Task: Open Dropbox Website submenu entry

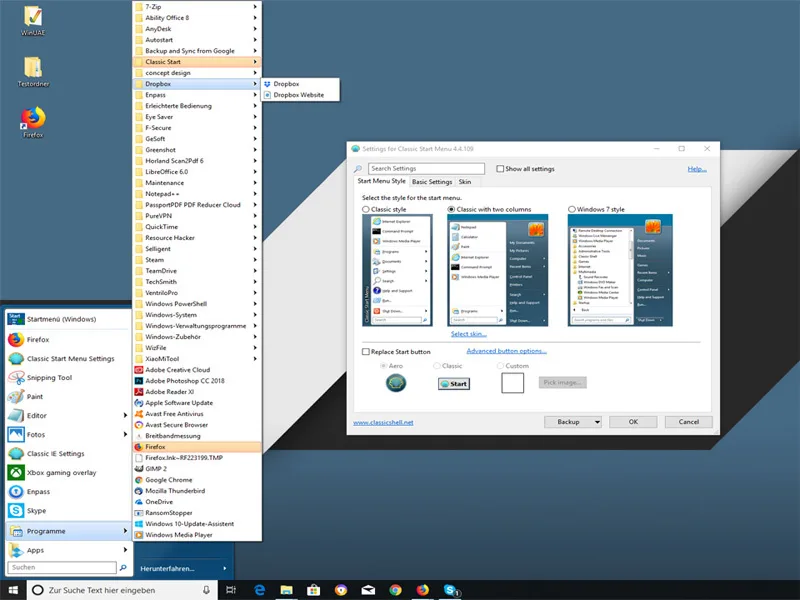Action: (x=300, y=95)
